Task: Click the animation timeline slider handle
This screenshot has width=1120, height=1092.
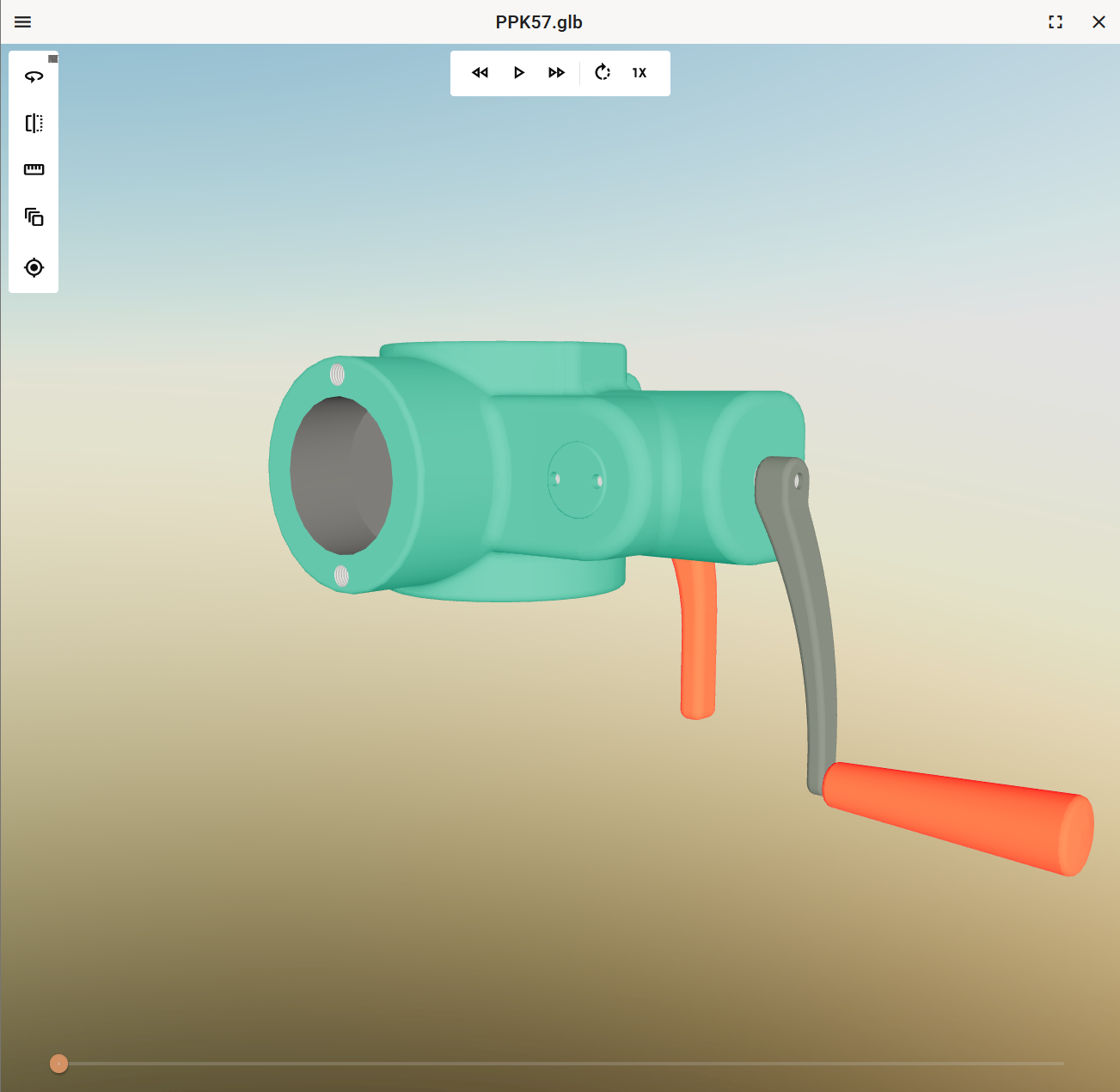Action: 58,1064
